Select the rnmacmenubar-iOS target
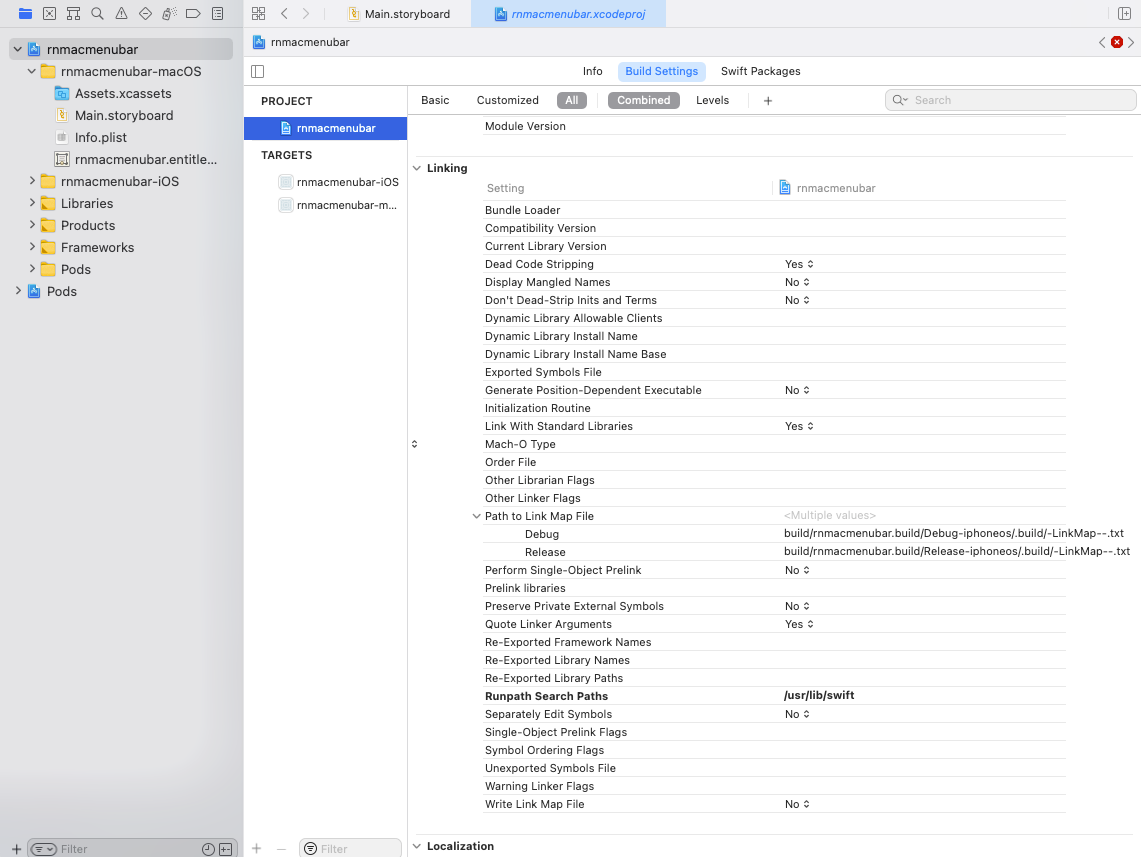The height and width of the screenshot is (857, 1141). pyautogui.click(x=338, y=182)
